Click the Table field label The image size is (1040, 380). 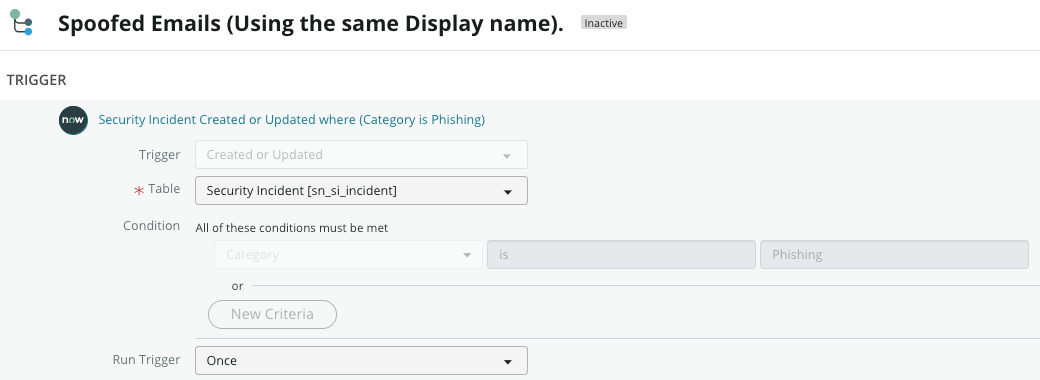[x=164, y=189]
